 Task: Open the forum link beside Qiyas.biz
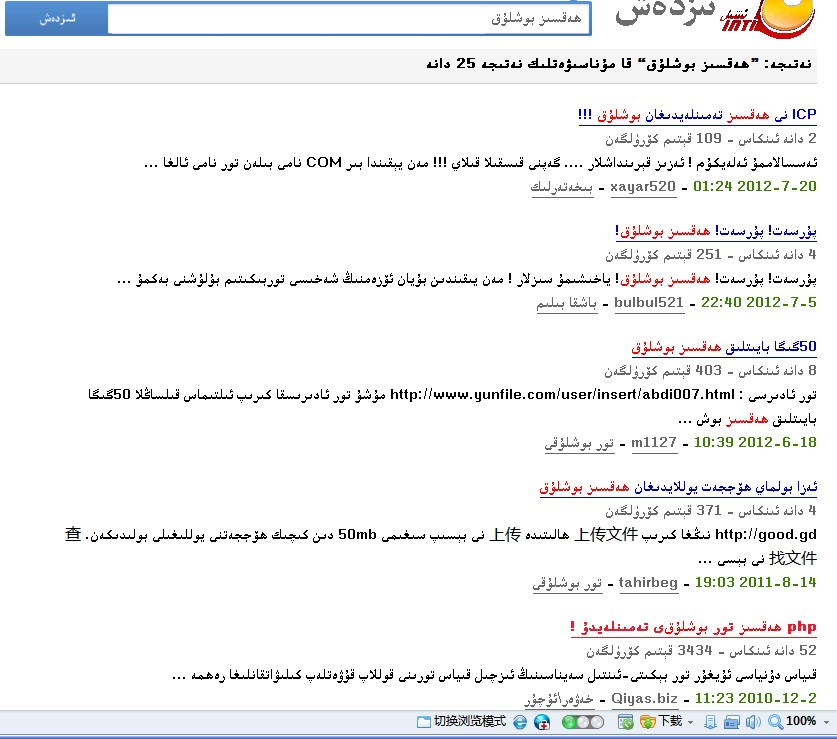(558, 699)
